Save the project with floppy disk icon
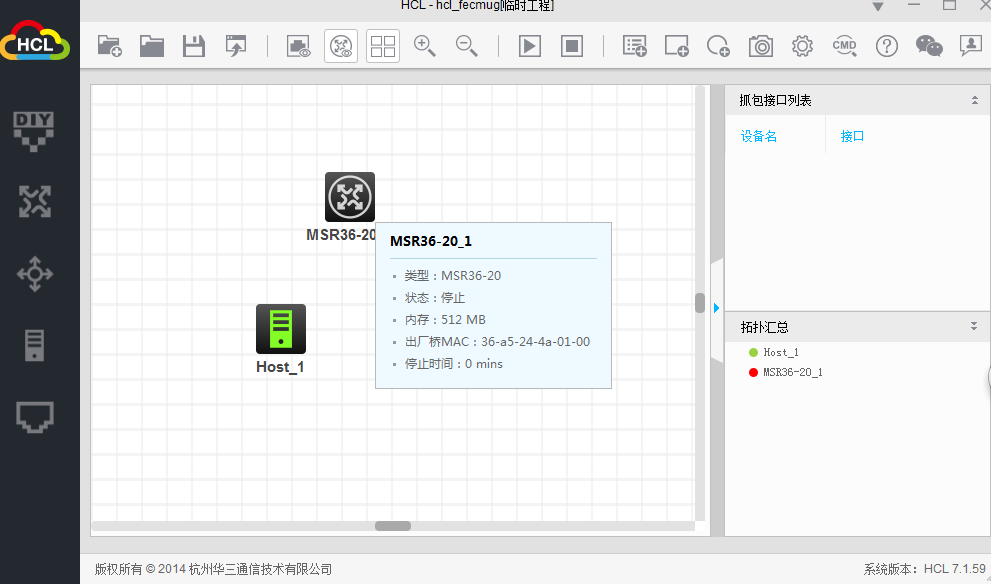The image size is (991, 584). point(193,46)
